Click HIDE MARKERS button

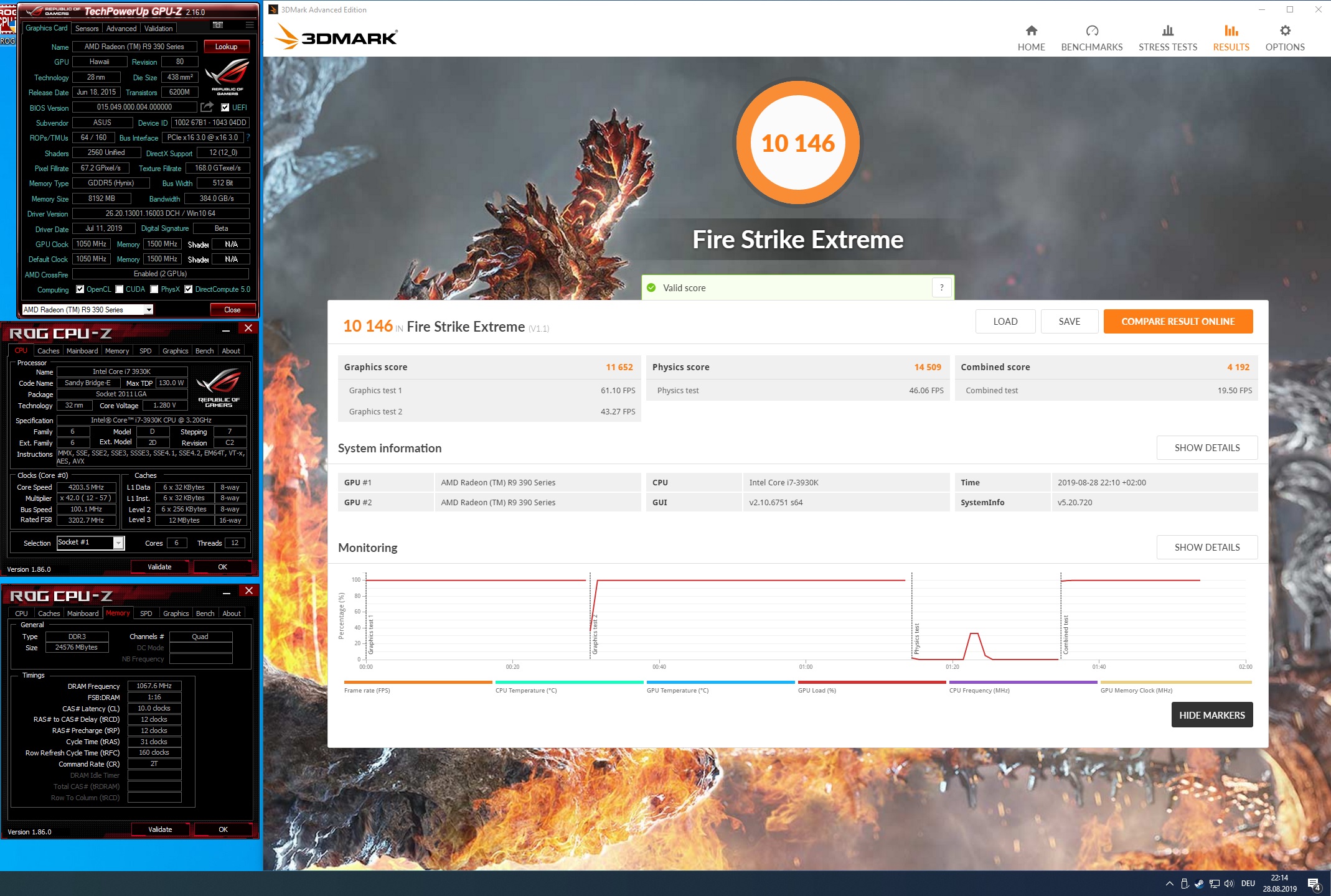(1212, 715)
